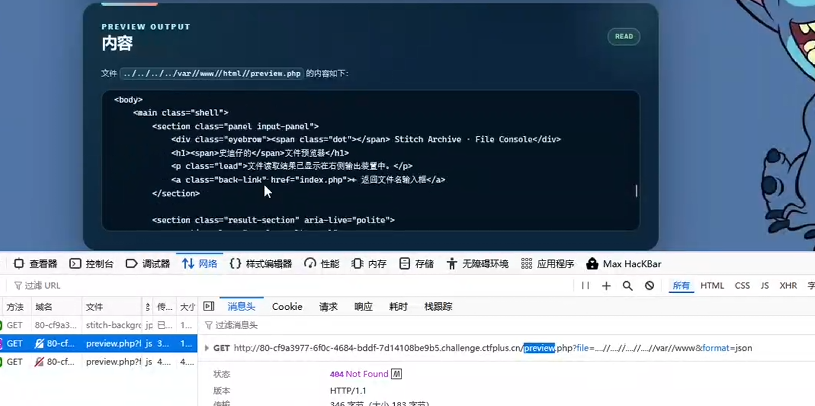This screenshot has height=406, width=815.
Task: Click the PREVIEW OUTPUT label
Action: pyautogui.click(x=146, y=27)
